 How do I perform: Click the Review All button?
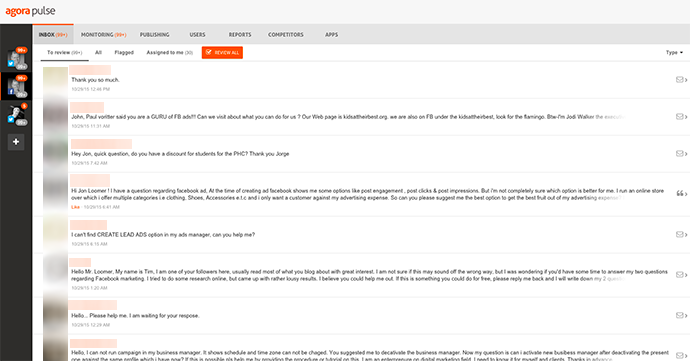(x=222, y=52)
